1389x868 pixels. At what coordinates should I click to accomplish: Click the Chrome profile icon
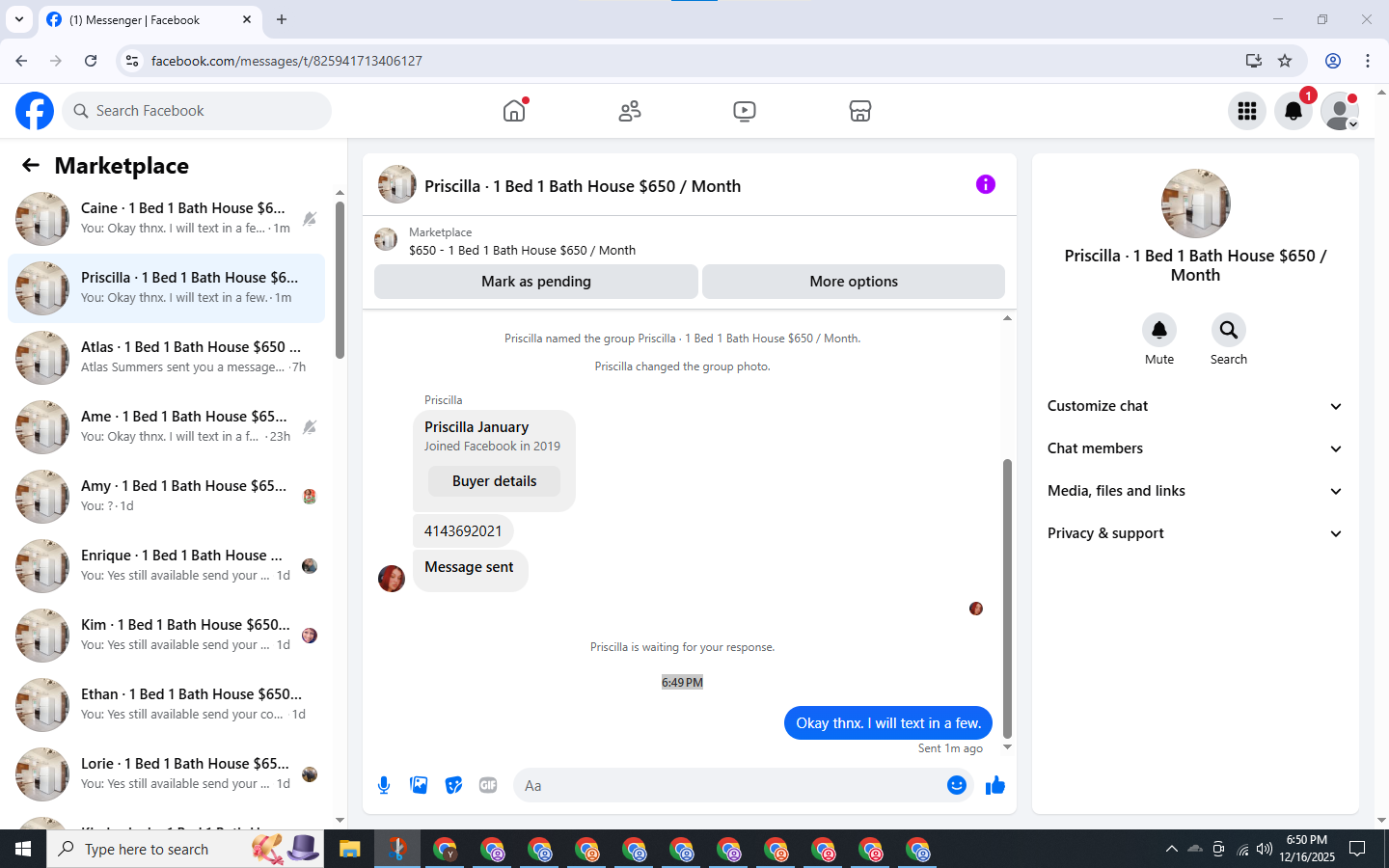tap(1333, 61)
